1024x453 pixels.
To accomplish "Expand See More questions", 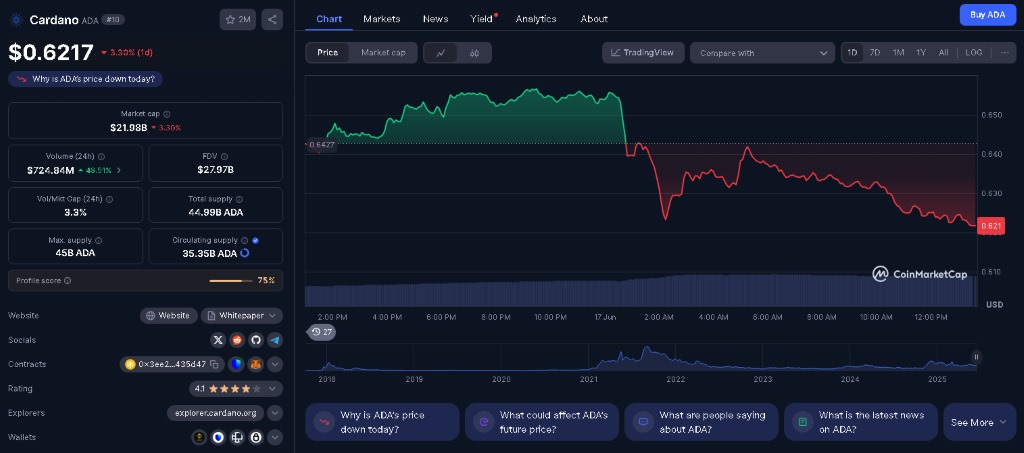I will (978, 422).
